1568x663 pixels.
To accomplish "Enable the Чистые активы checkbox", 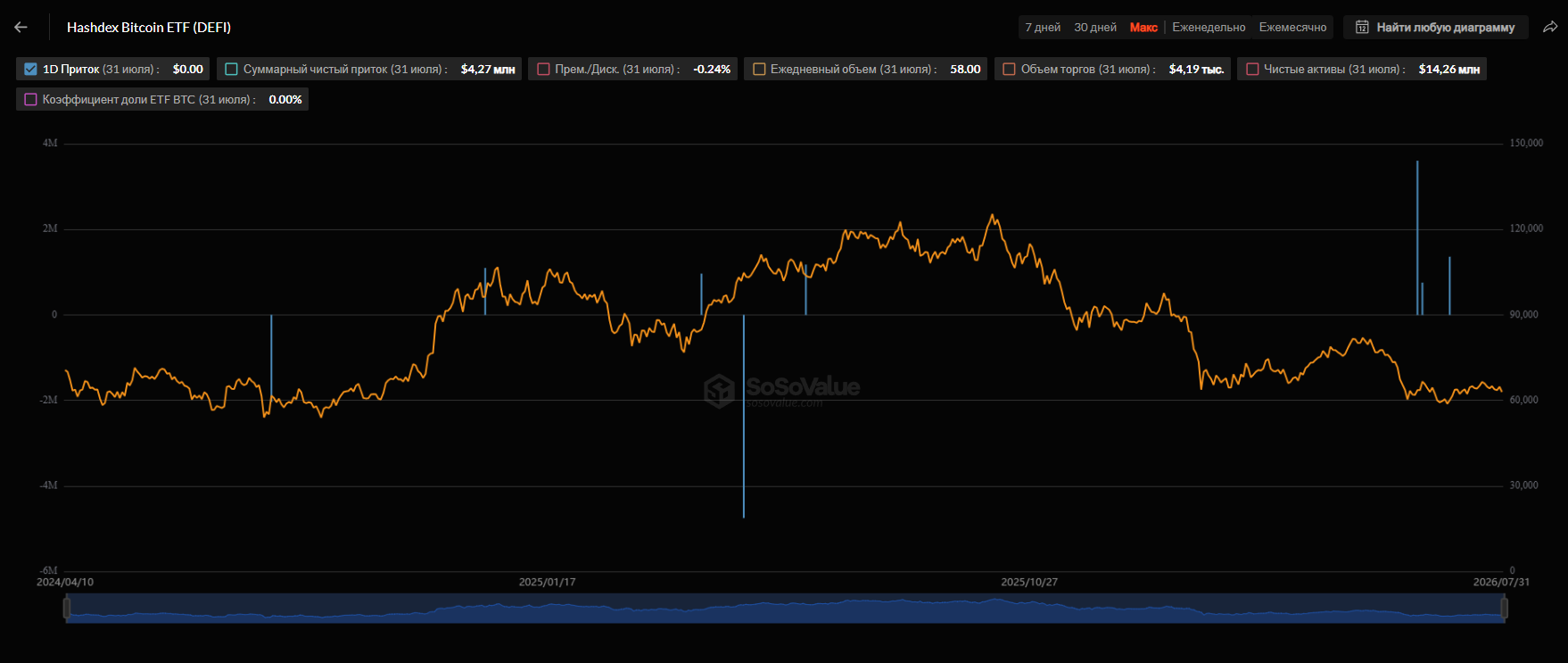I will (x=1252, y=69).
